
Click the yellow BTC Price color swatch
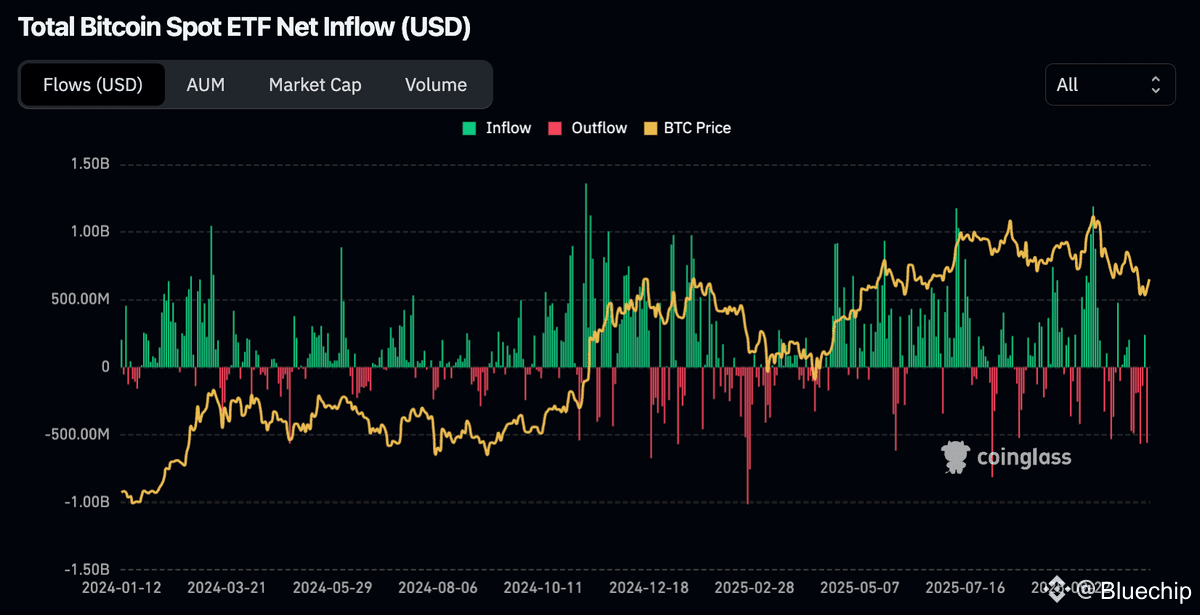(650, 128)
